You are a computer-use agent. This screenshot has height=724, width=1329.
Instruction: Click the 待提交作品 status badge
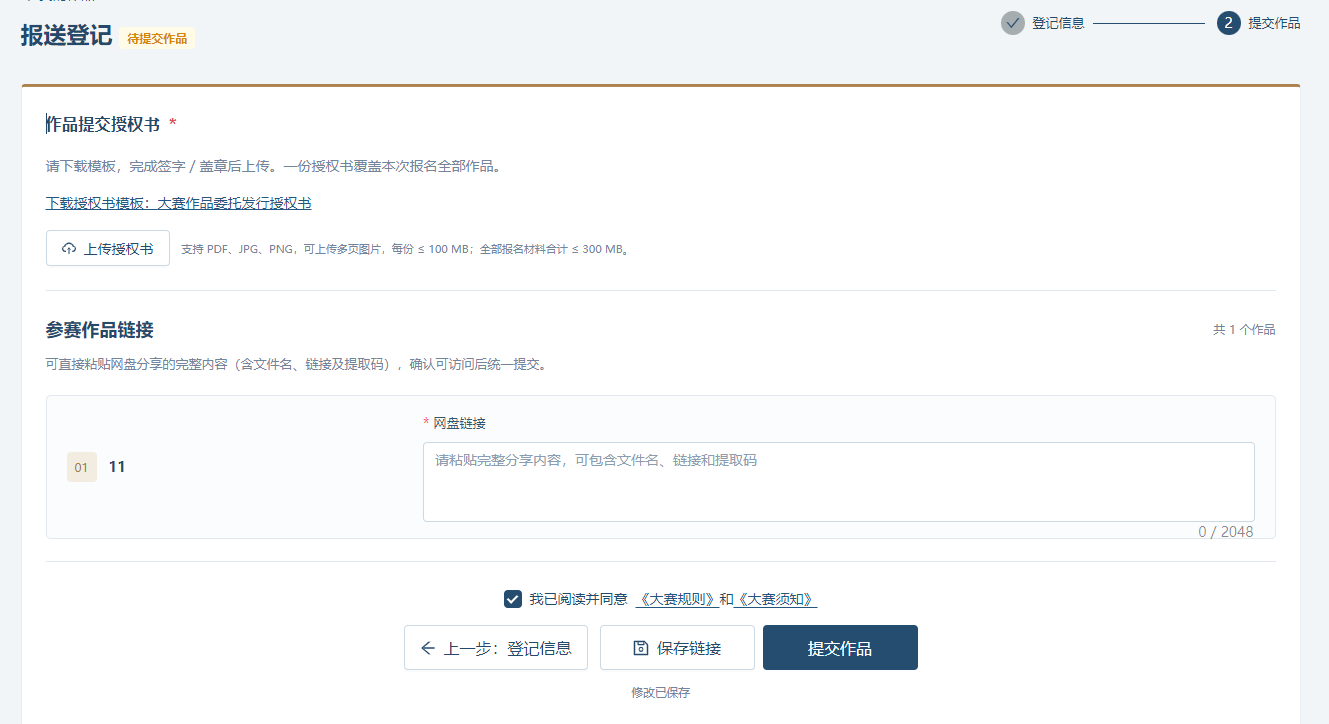coord(157,38)
